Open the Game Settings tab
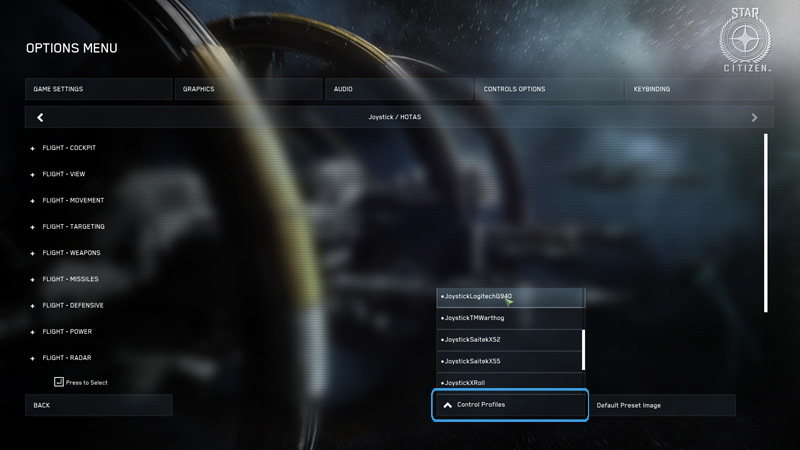This screenshot has width=800, height=450. coord(98,89)
